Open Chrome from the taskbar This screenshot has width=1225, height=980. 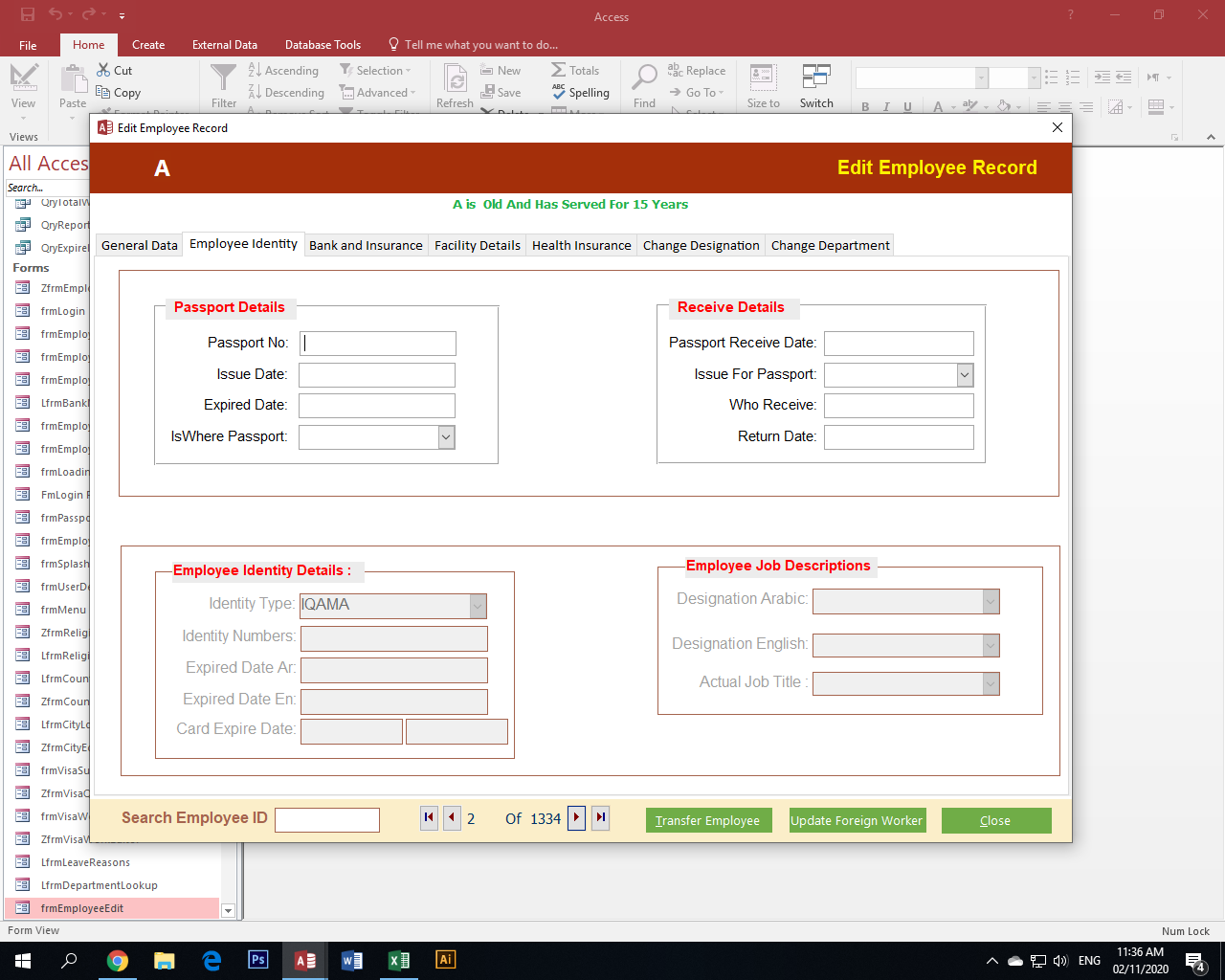(118, 961)
